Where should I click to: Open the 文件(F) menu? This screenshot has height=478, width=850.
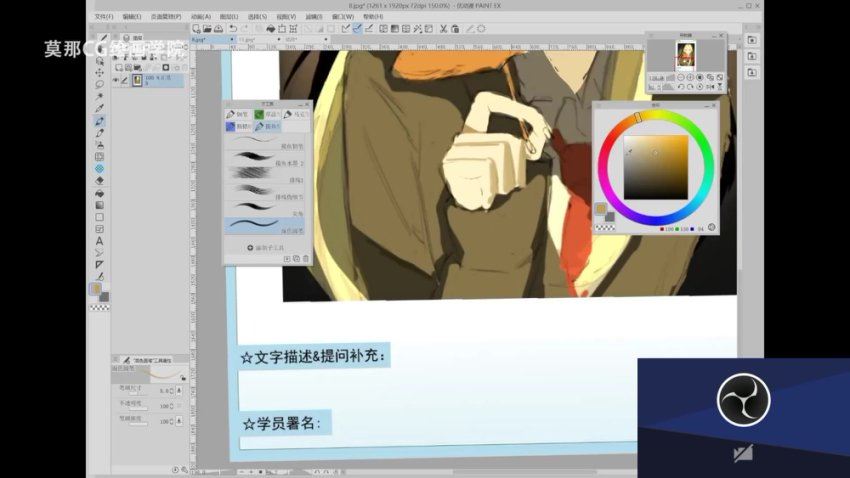(x=104, y=17)
